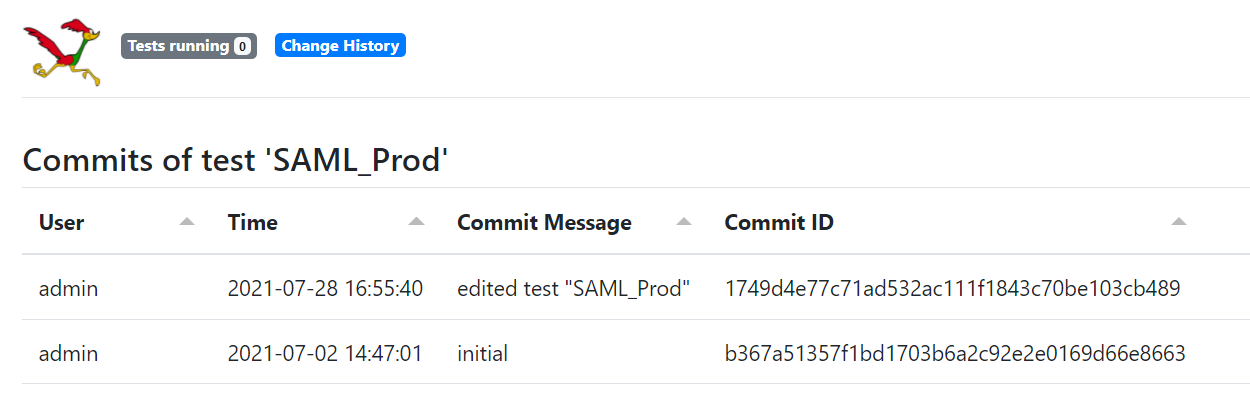This screenshot has width=1250, height=415.
Task: Open Change History
Action: (340, 46)
